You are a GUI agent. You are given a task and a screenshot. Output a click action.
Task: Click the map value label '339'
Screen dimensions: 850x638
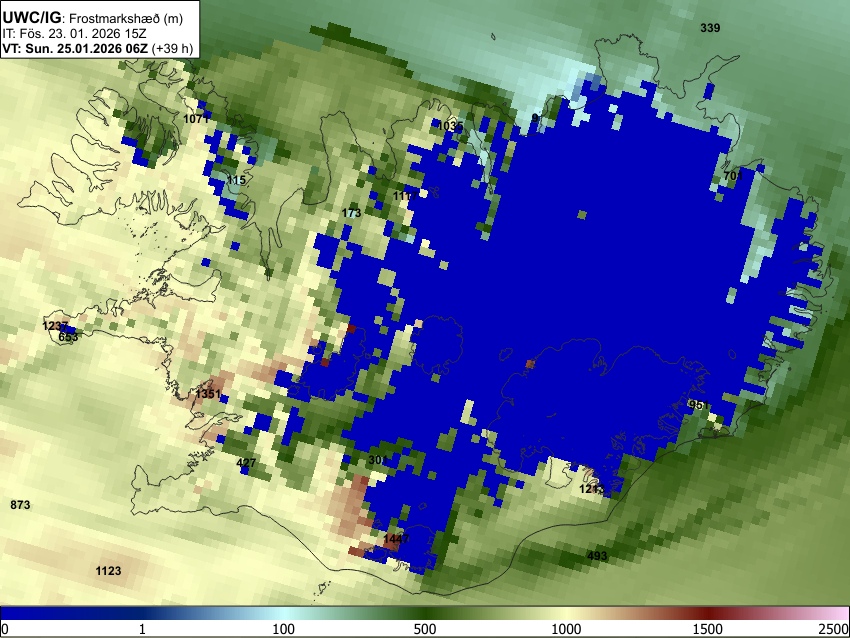(x=710, y=28)
